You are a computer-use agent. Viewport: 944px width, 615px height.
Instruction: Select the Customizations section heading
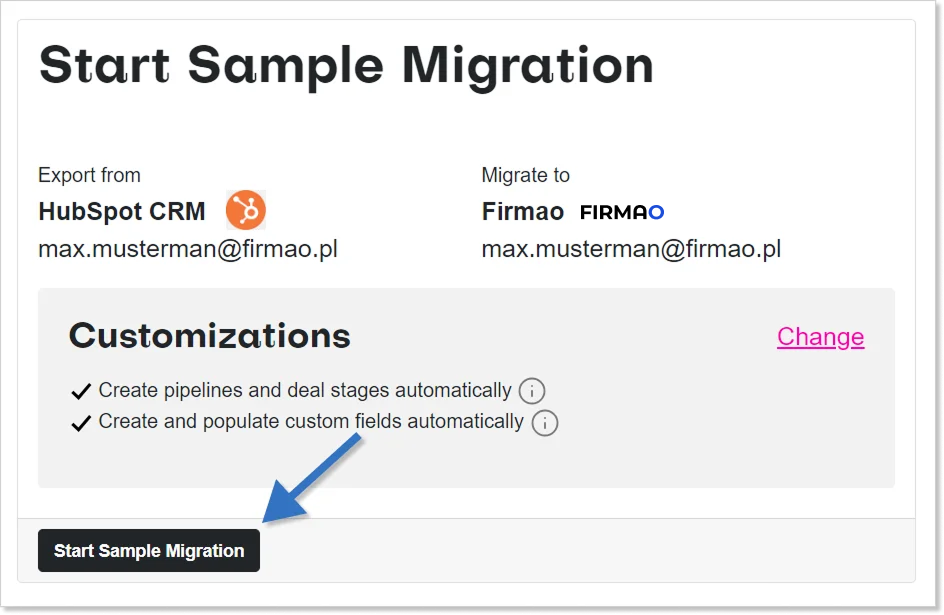210,336
